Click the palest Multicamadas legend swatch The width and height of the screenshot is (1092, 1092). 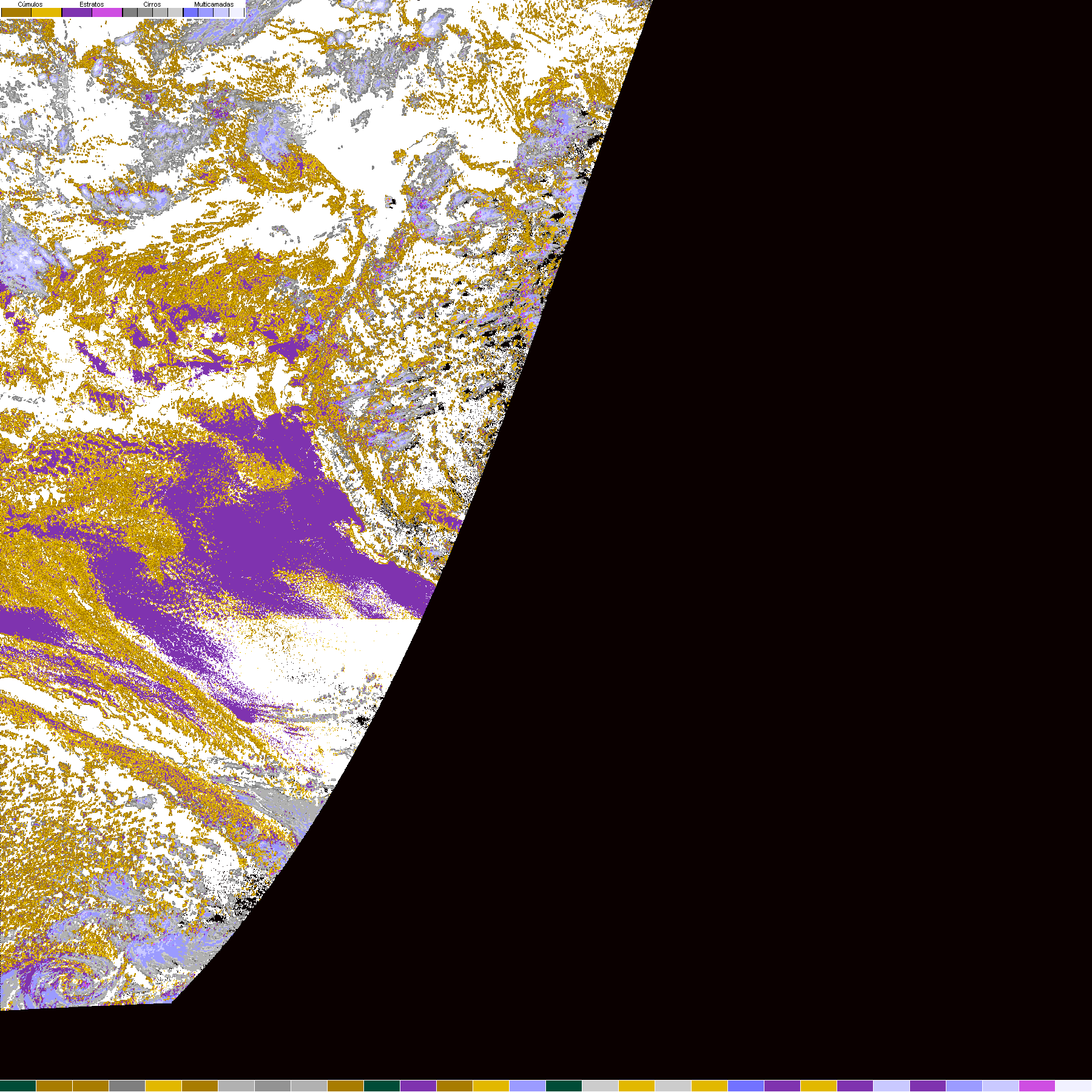tap(237, 12)
